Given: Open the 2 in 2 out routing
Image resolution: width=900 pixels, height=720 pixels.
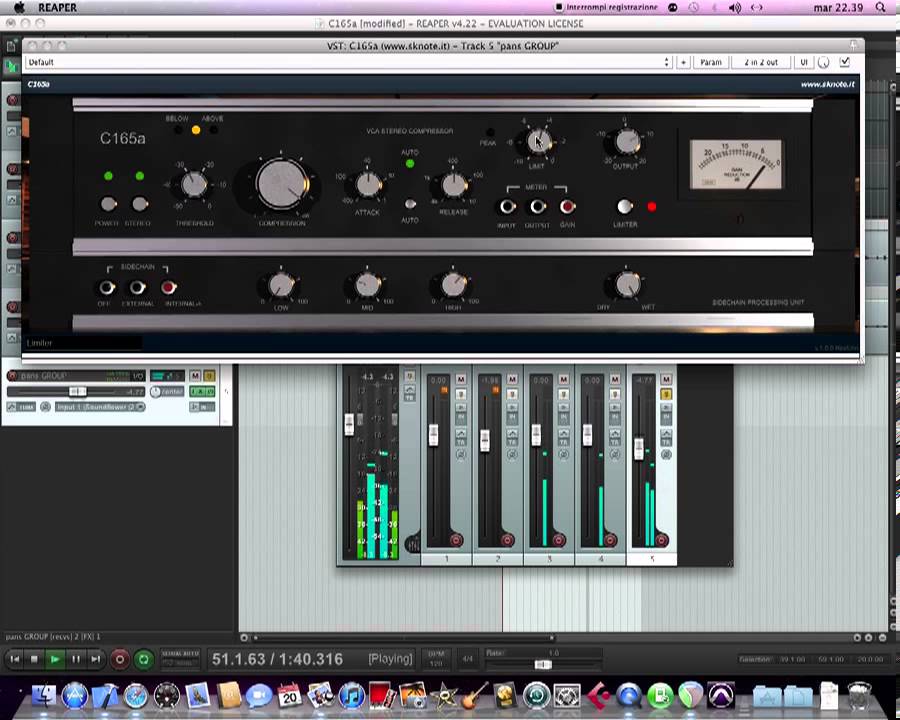Looking at the screenshot, I should pyautogui.click(x=761, y=62).
